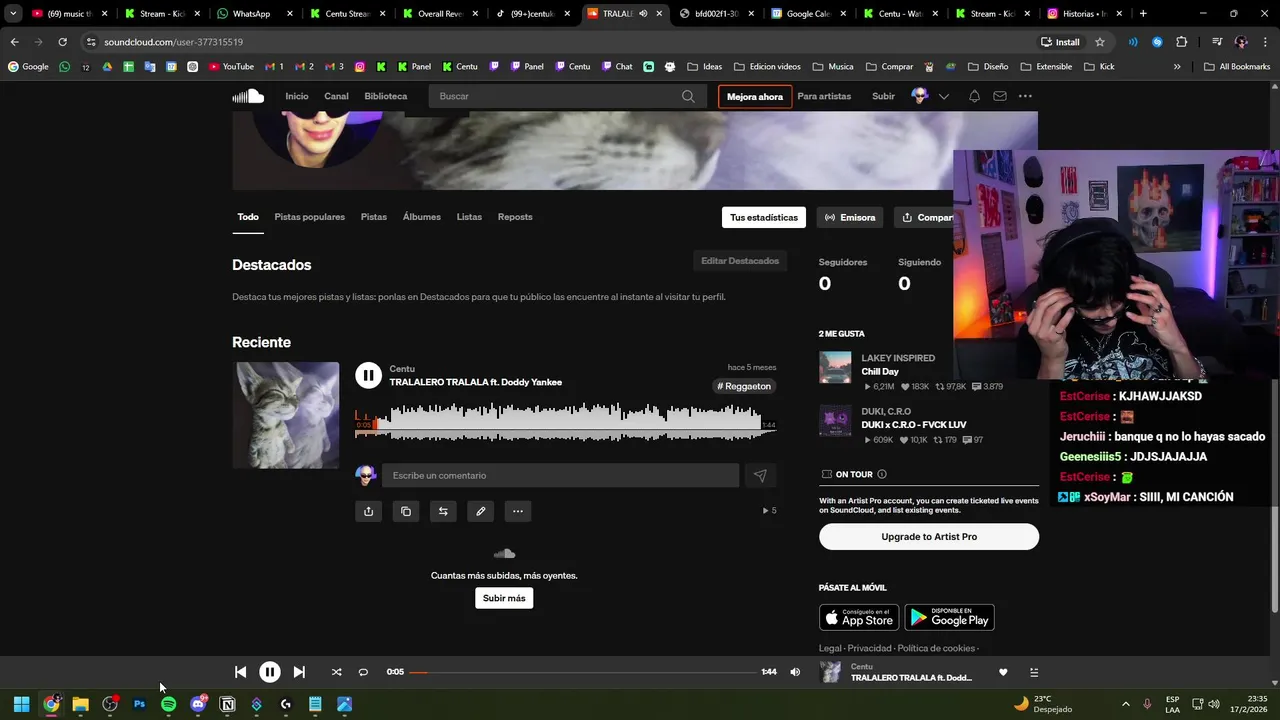Open the Chrome extensions puzzle icon

(1182, 42)
